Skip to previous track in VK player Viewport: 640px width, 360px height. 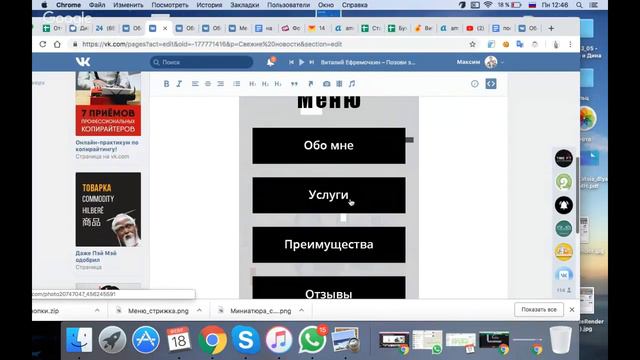click(291, 62)
